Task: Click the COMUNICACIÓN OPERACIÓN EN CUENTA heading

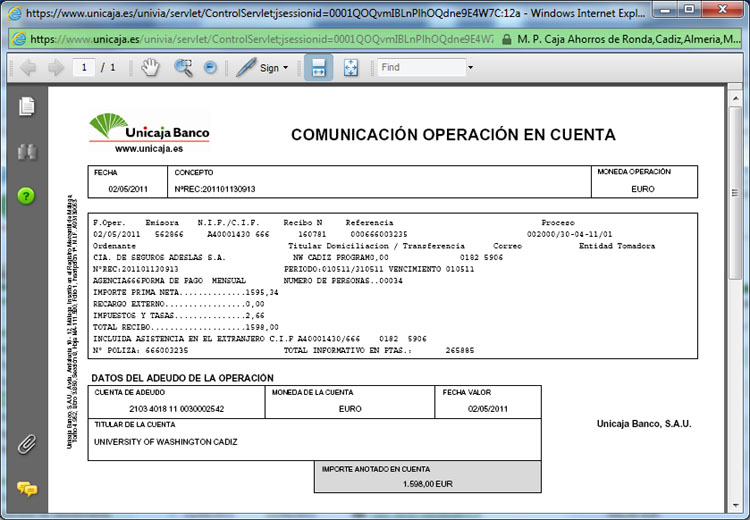Action: pos(453,135)
